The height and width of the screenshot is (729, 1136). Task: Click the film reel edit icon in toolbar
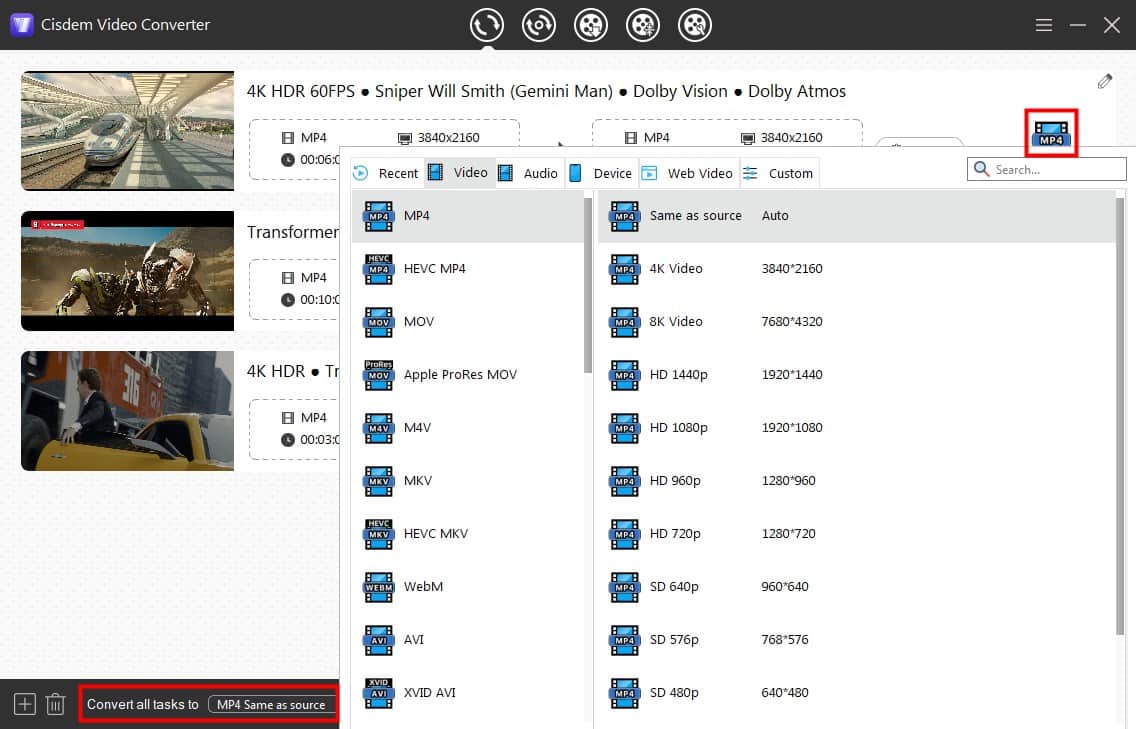[x=643, y=25]
